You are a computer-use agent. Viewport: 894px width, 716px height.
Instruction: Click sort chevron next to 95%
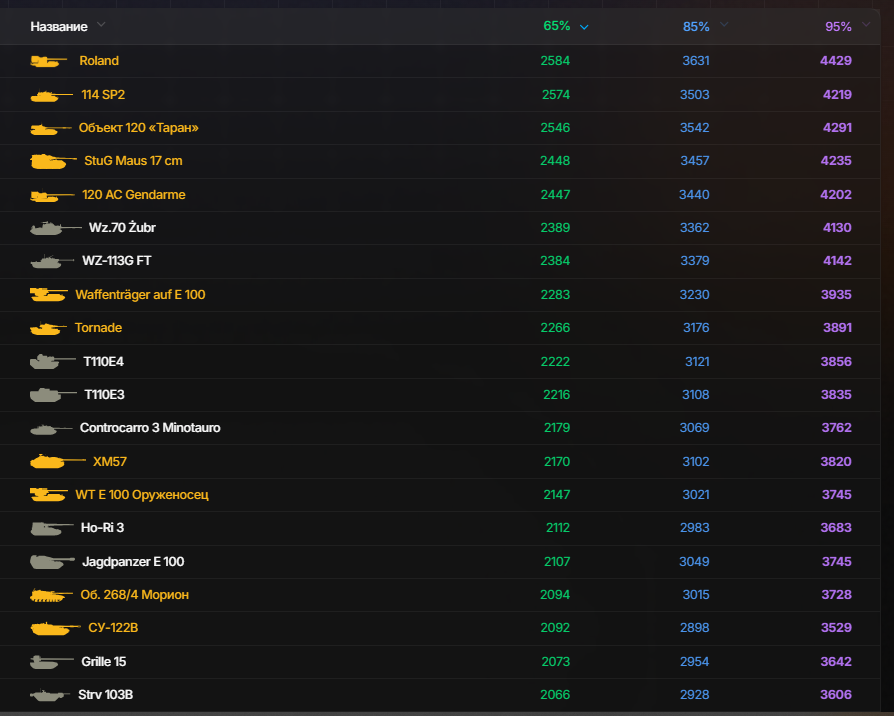point(865,25)
